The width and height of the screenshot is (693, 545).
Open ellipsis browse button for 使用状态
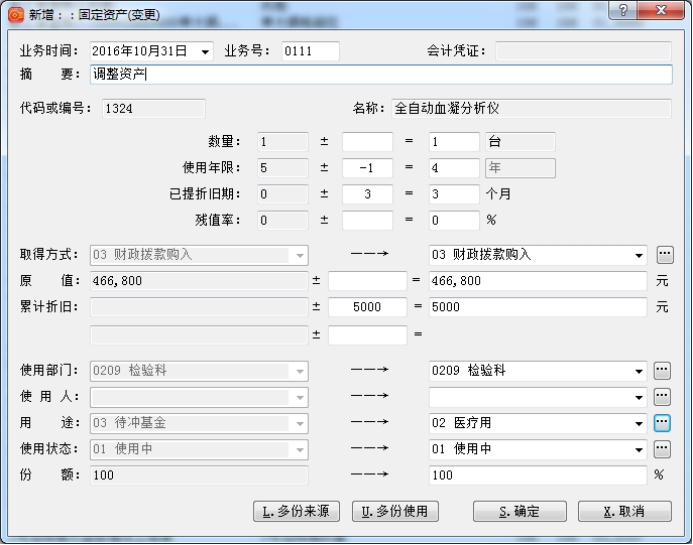(662, 449)
